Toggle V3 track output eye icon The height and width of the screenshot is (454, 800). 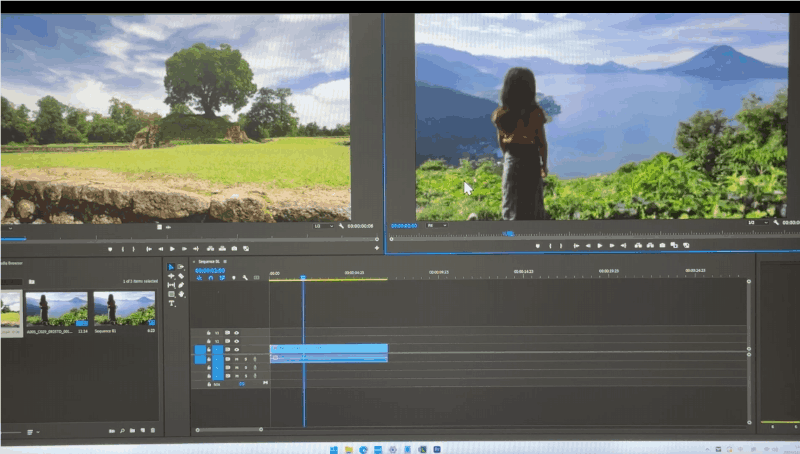point(236,333)
